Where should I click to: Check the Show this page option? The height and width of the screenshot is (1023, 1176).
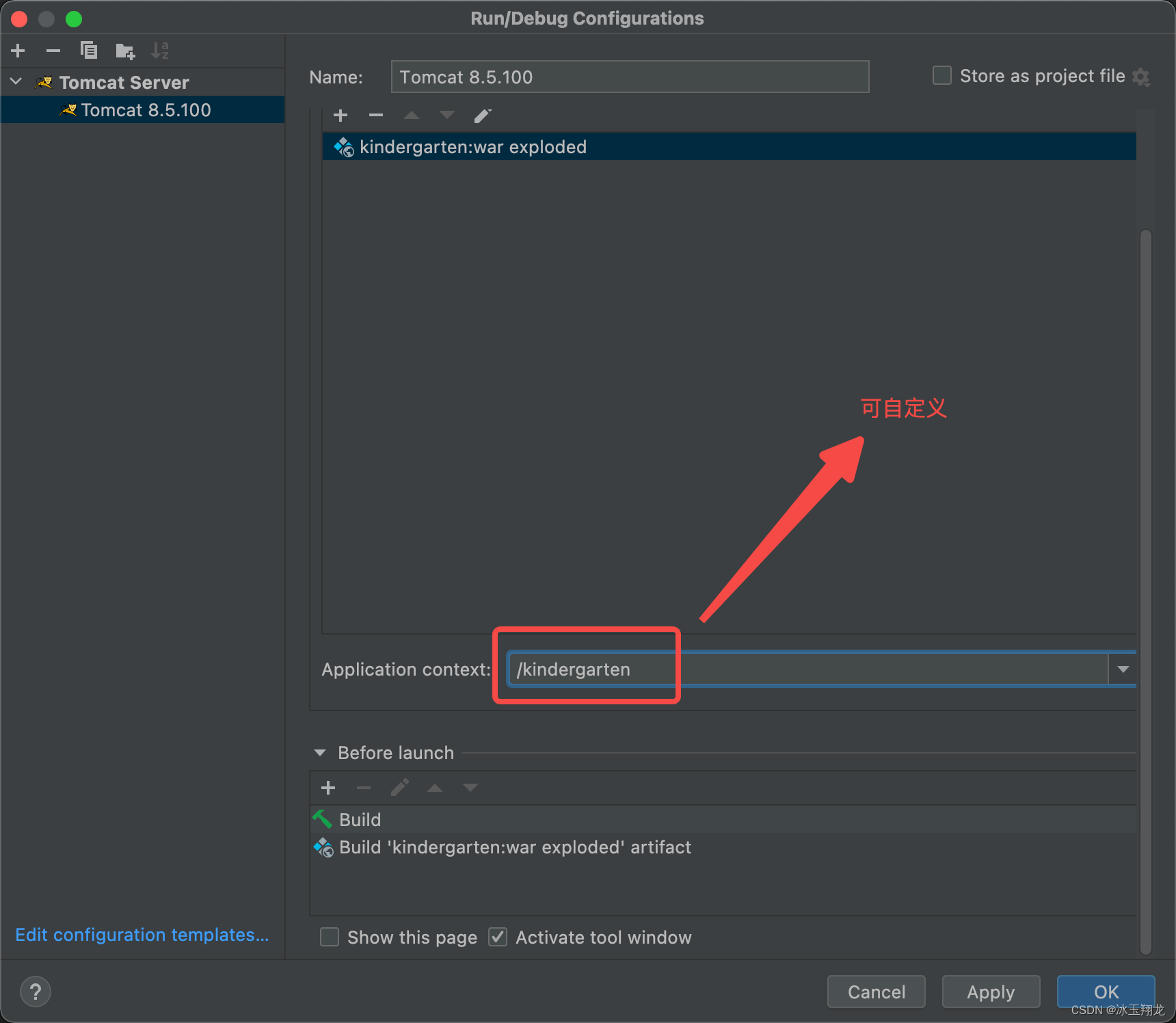coord(330,937)
